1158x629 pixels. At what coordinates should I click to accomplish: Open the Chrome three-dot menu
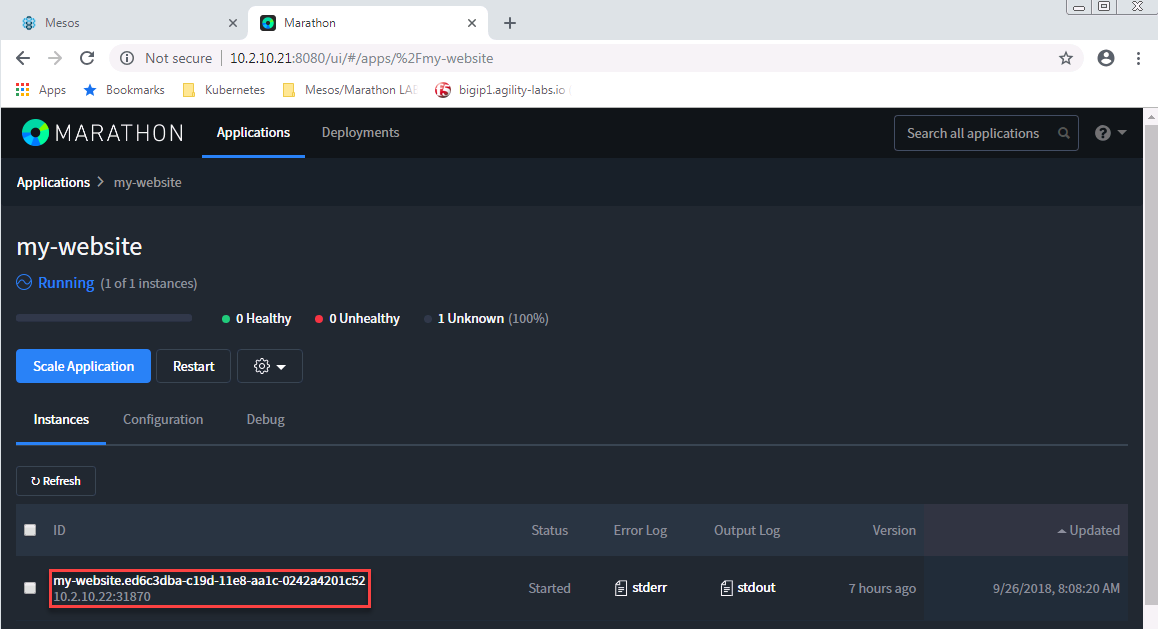[x=1138, y=58]
